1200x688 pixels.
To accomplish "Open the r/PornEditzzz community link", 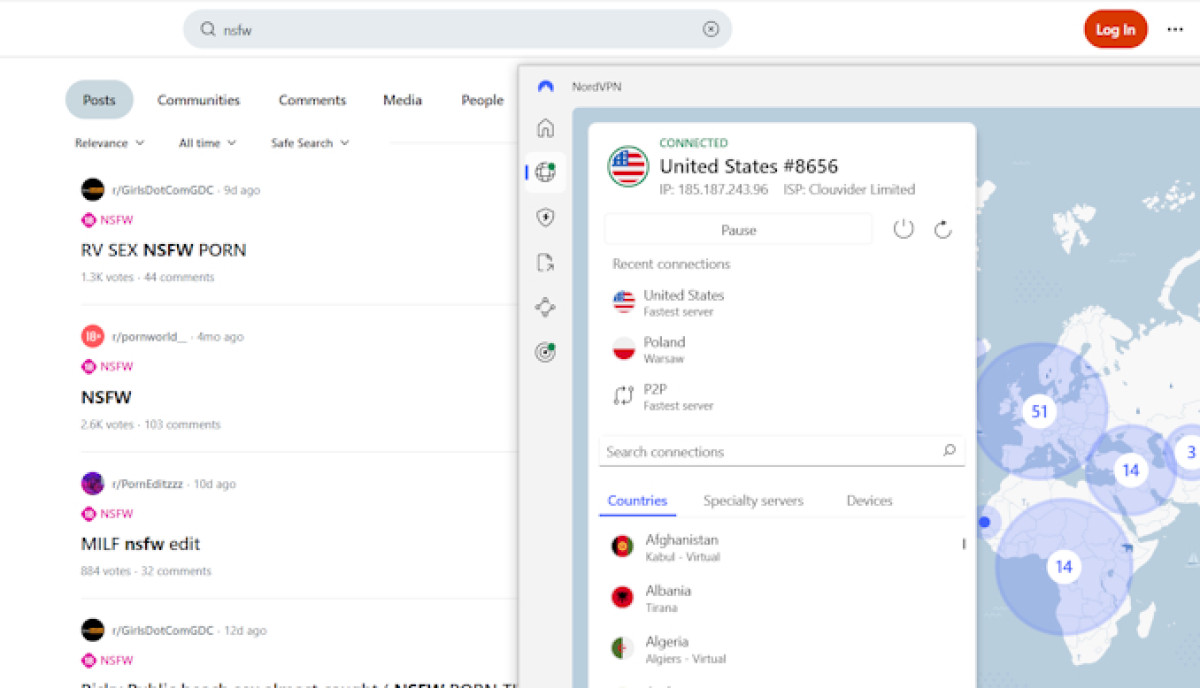I will point(147,484).
